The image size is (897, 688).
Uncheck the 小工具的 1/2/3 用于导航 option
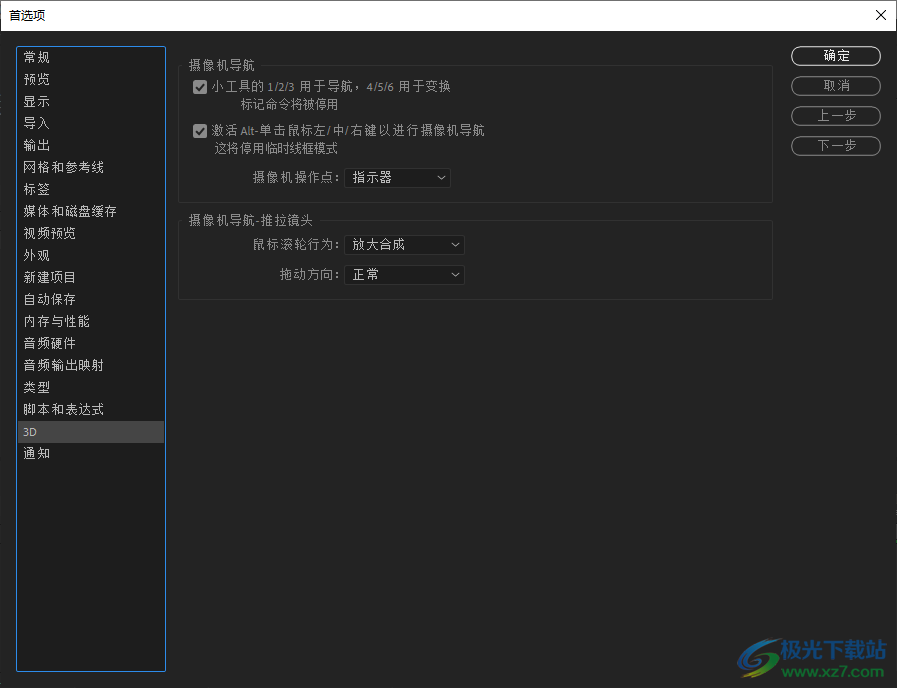point(200,87)
